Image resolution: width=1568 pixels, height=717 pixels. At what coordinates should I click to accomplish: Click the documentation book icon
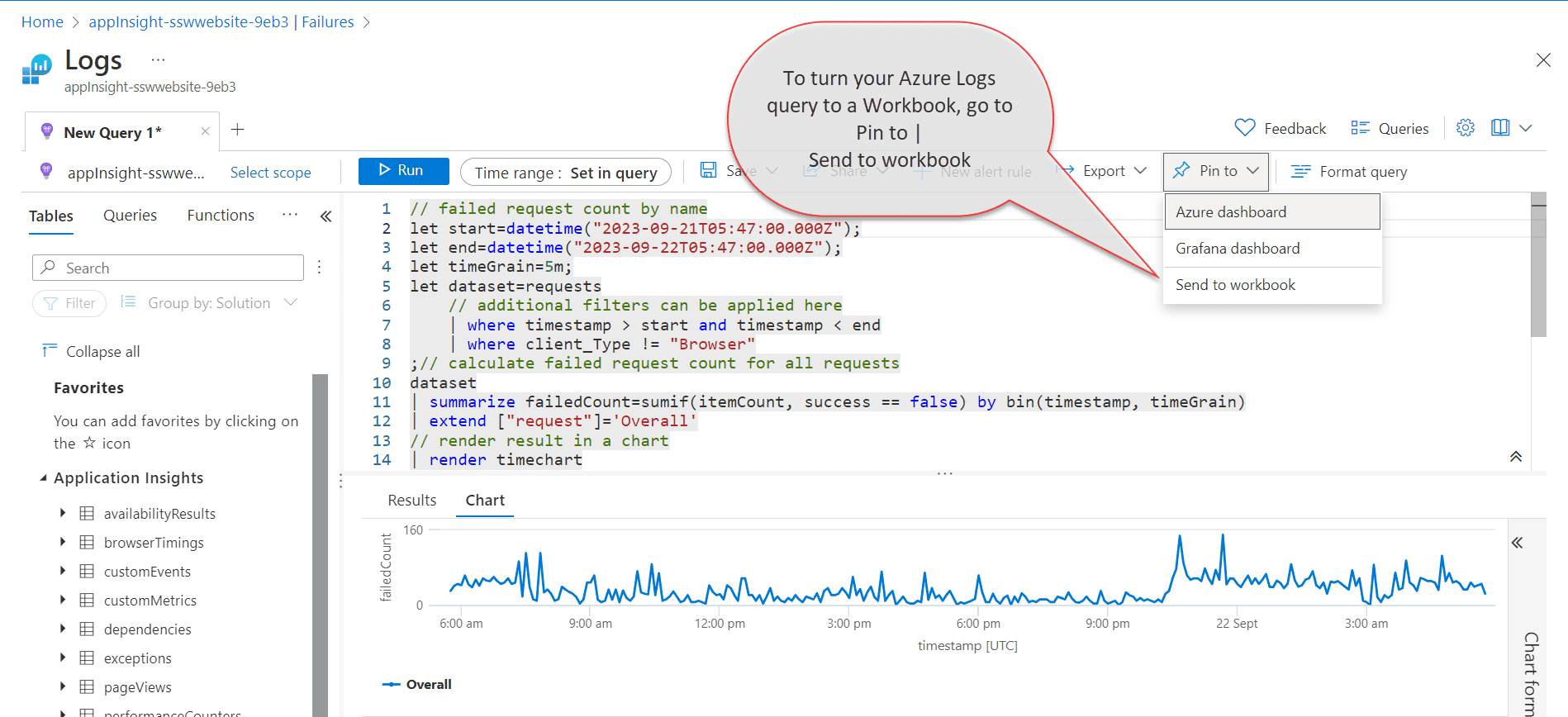click(1500, 128)
